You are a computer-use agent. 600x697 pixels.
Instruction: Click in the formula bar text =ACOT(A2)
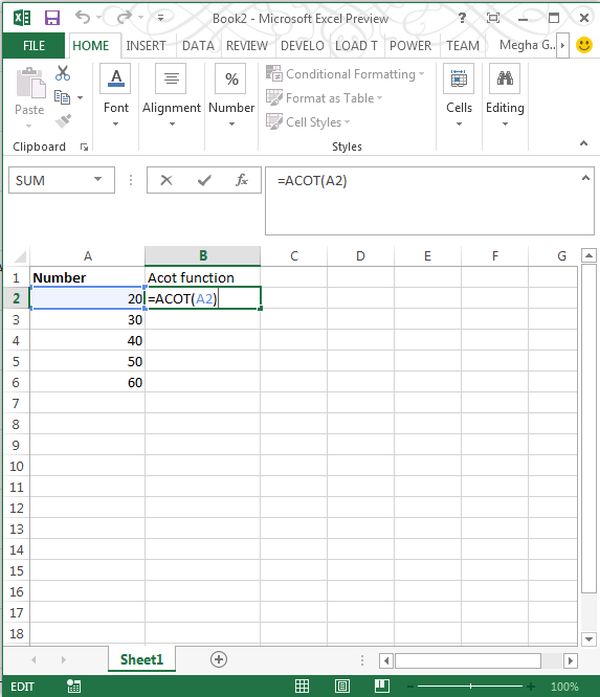(x=312, y=180)
